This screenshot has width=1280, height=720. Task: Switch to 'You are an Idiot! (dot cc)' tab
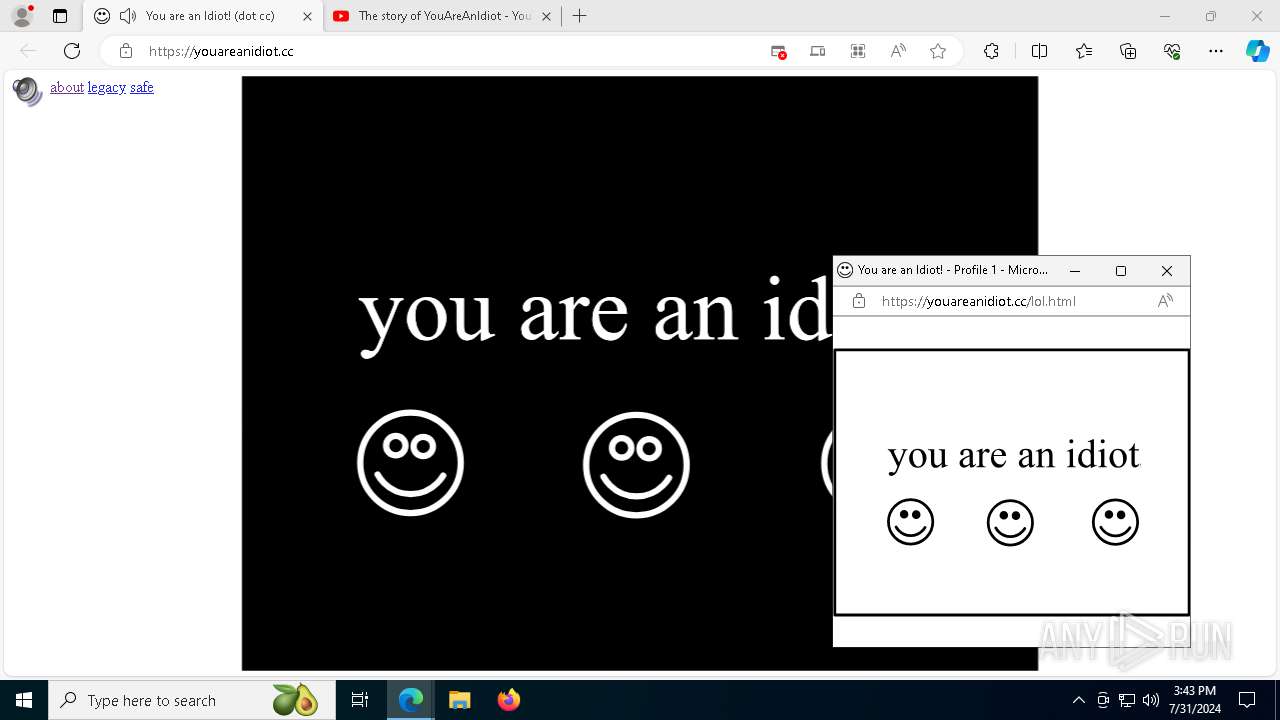(x=203, y=16)
